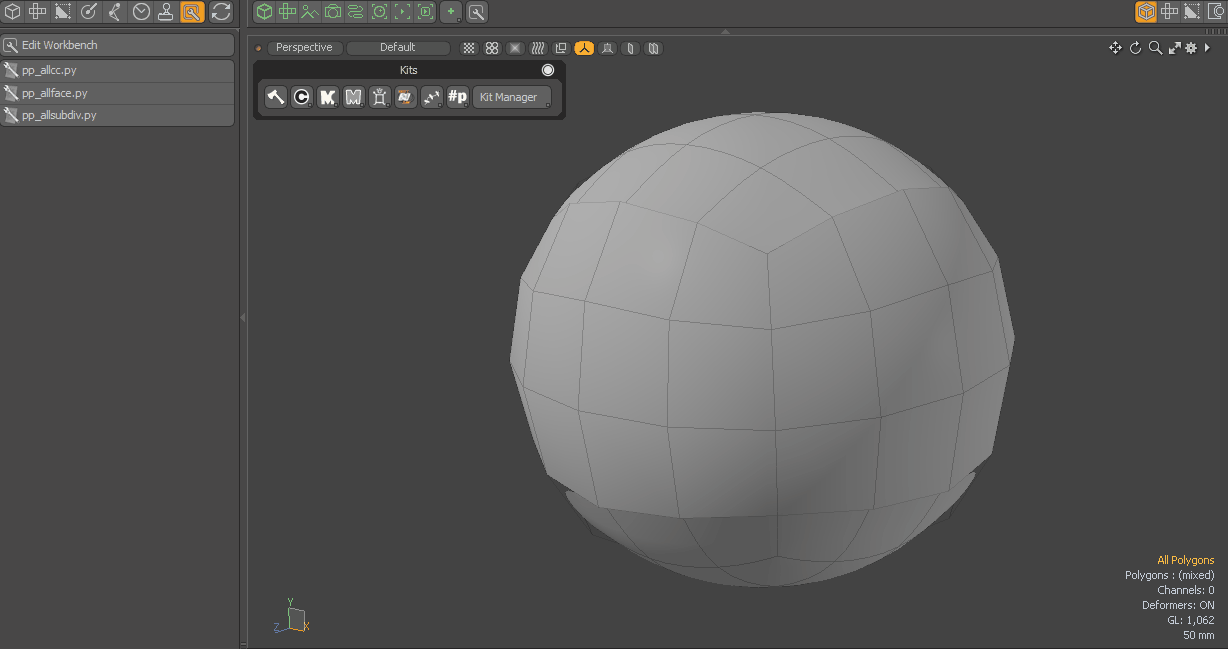The image size is (1228, 649).
Task: Click the small orange dot beside Perspective
Action: click(258, 48)
